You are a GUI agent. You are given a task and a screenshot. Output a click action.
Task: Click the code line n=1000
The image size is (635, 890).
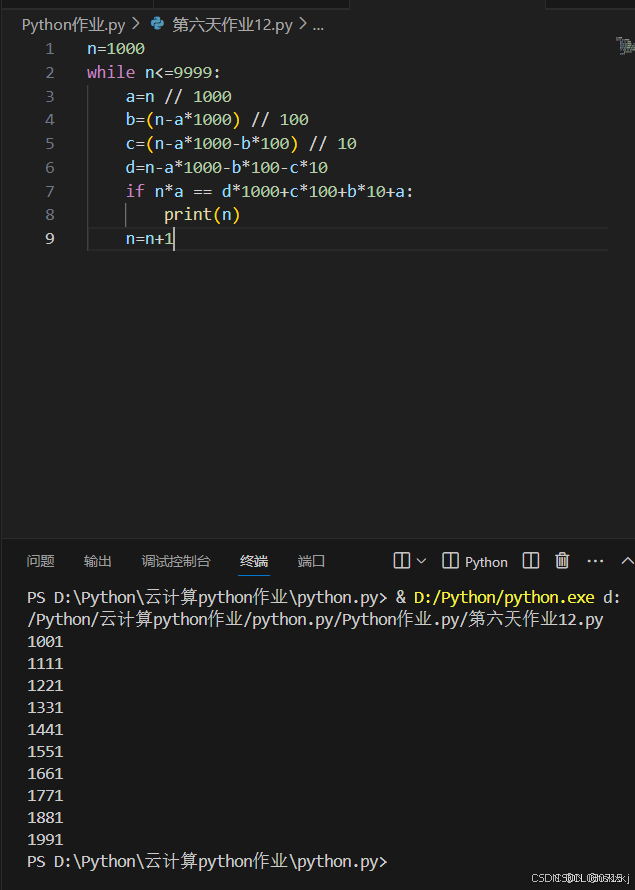tap(116, 49)
